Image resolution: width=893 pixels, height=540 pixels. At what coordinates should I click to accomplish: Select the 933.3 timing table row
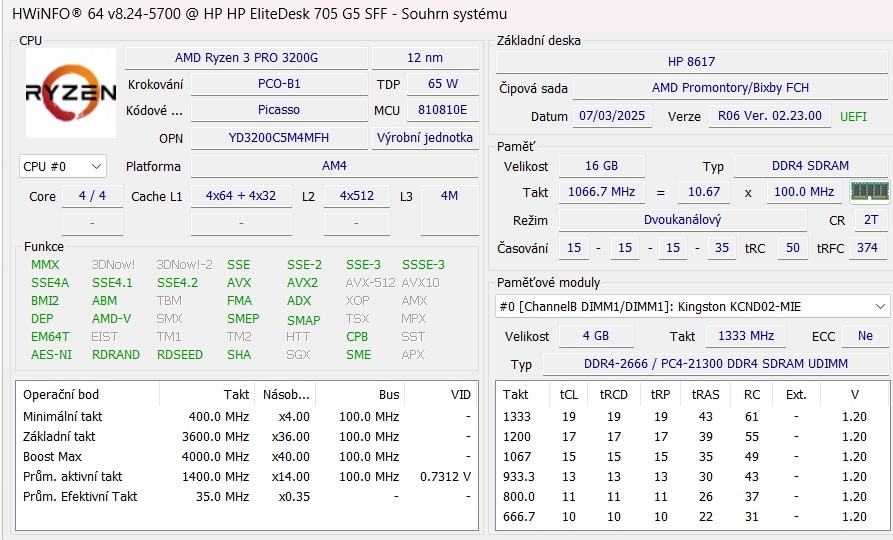[x=692, y=476]
